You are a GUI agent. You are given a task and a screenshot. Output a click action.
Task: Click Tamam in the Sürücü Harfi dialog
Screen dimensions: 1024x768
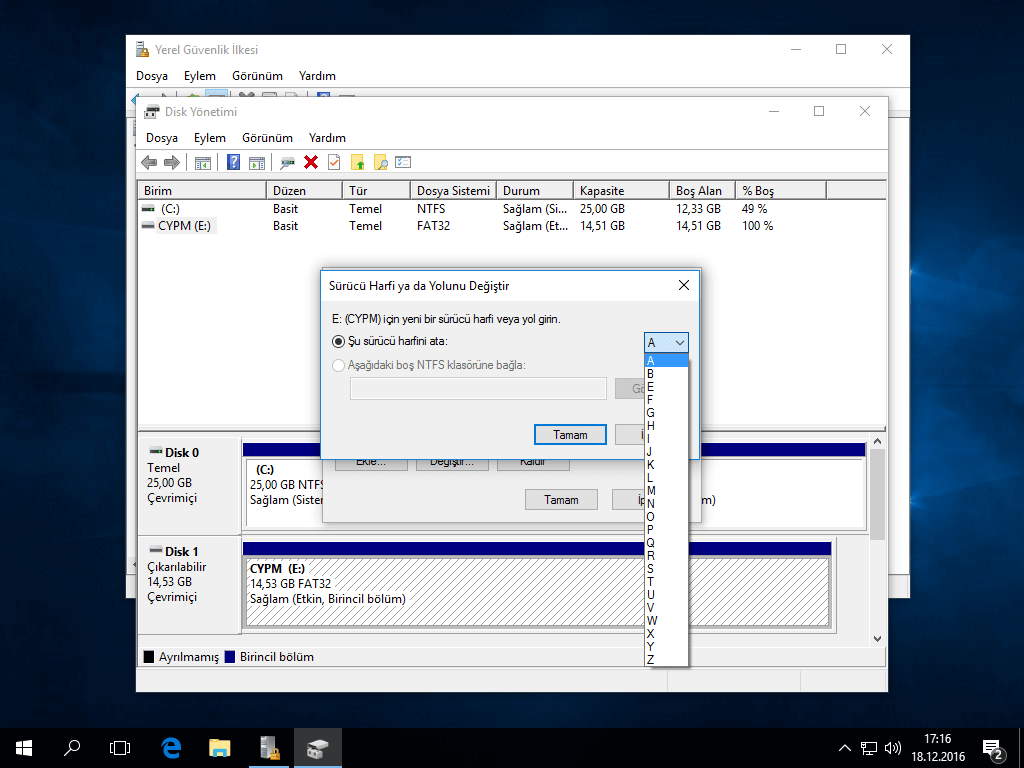[x=568, y=435]
